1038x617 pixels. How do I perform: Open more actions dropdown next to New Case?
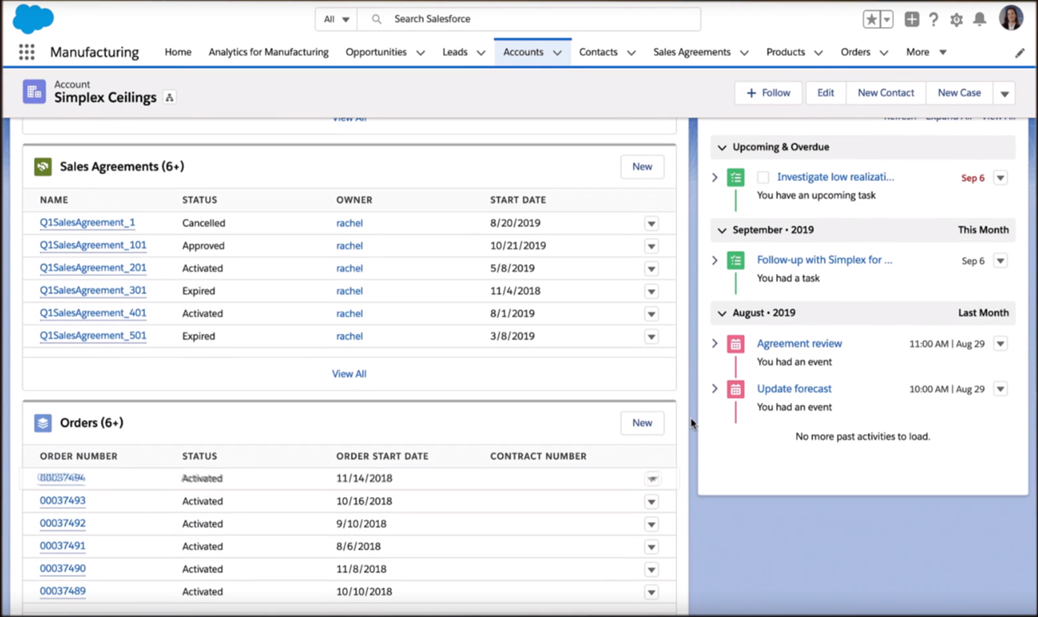pos(1004,93)
